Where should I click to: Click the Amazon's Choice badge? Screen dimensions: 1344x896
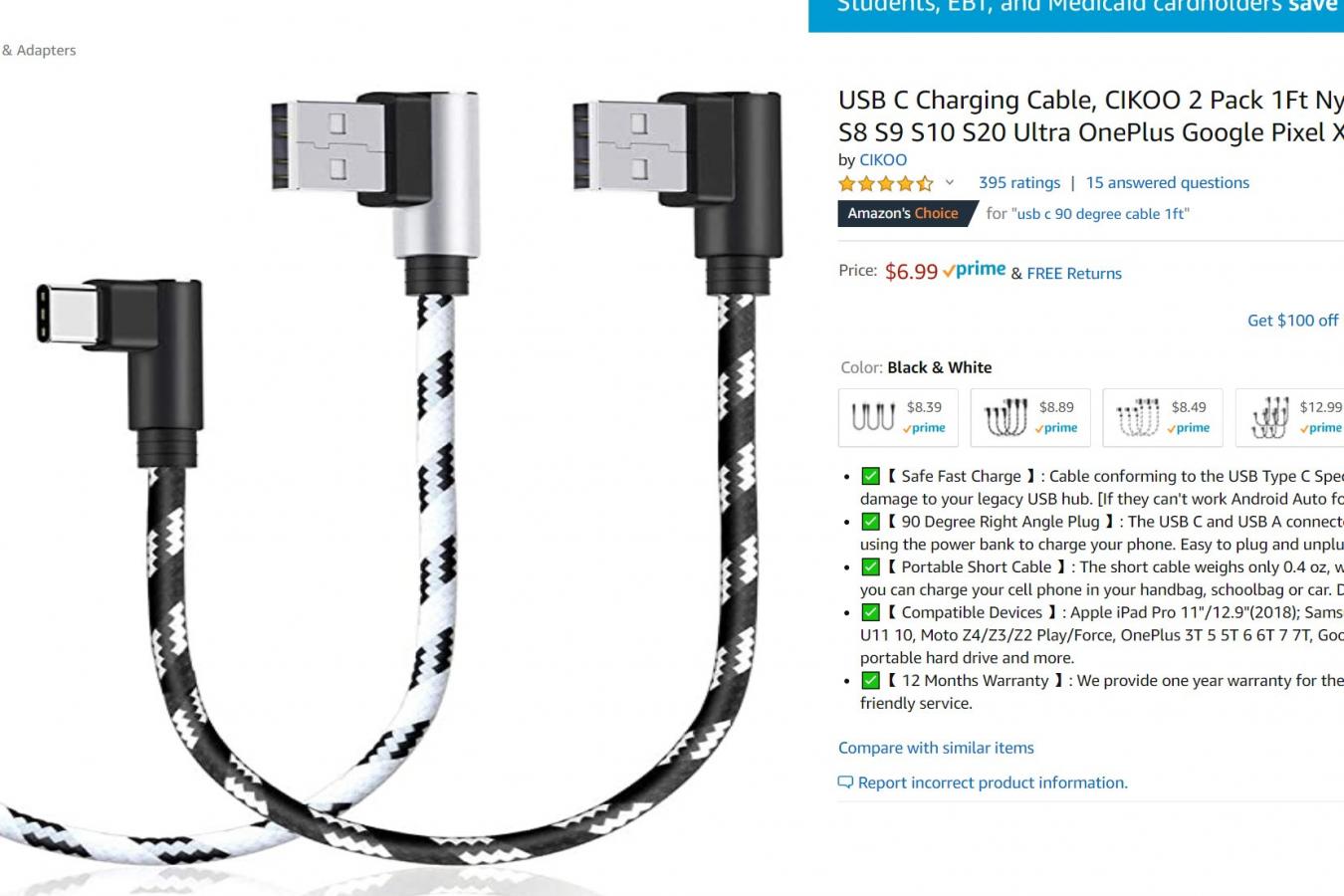(905, 213)
